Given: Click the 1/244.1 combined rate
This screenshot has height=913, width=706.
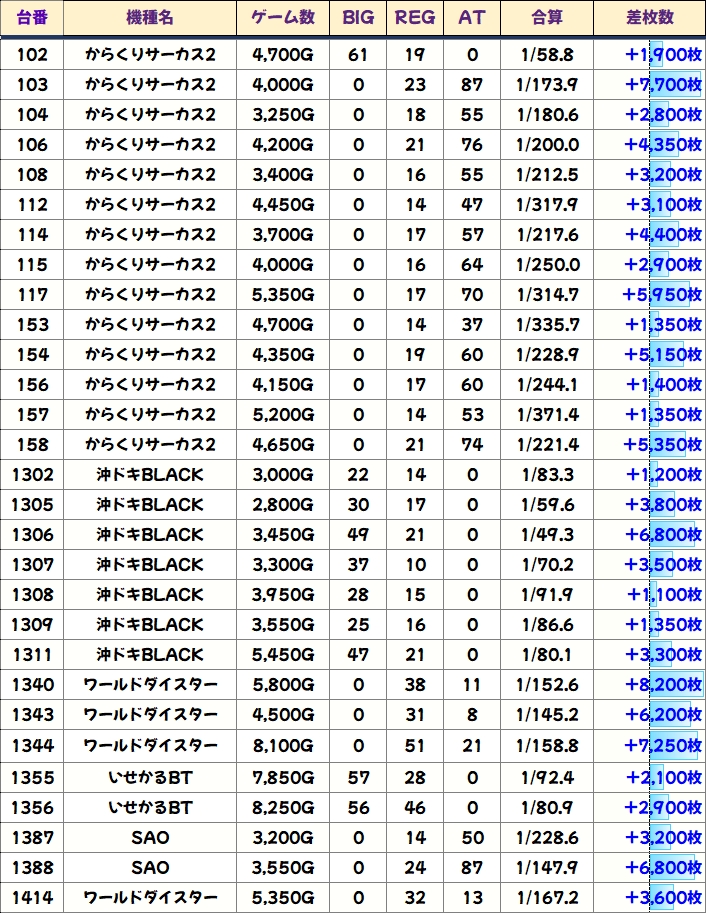Looking at the screenshot, I should (x=547, y=385).
